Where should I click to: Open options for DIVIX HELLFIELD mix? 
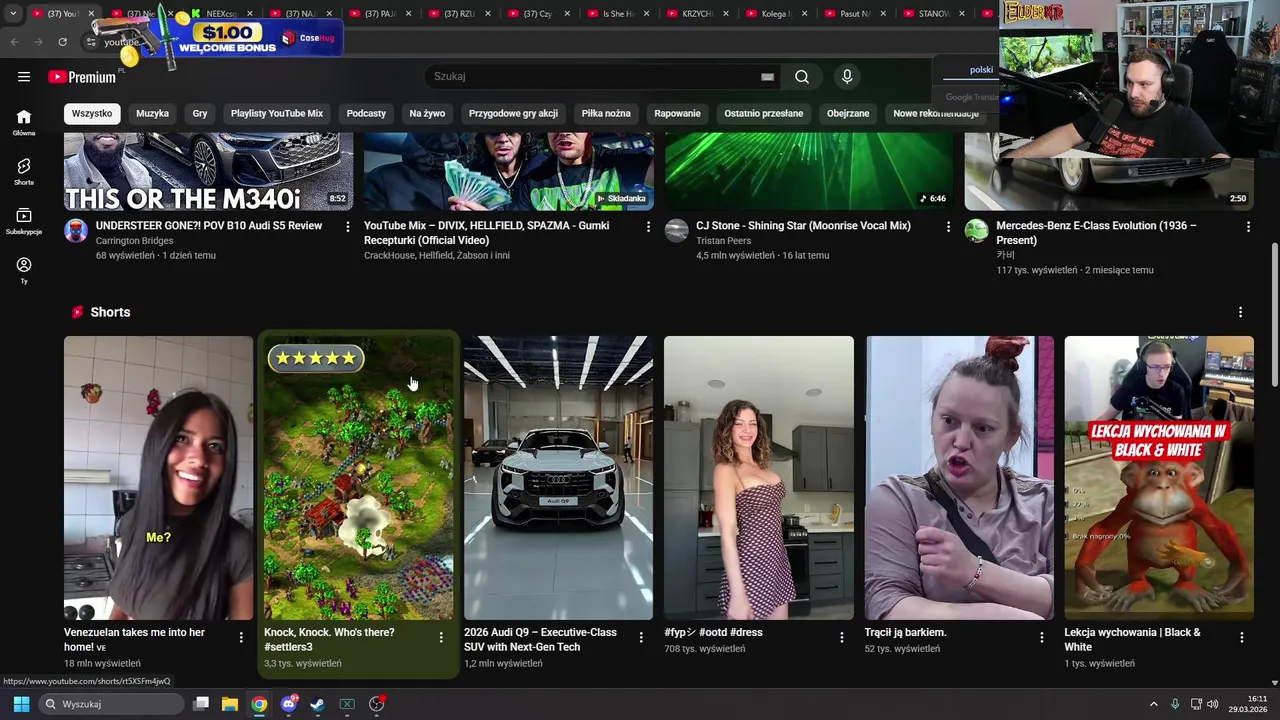(648, 227)
